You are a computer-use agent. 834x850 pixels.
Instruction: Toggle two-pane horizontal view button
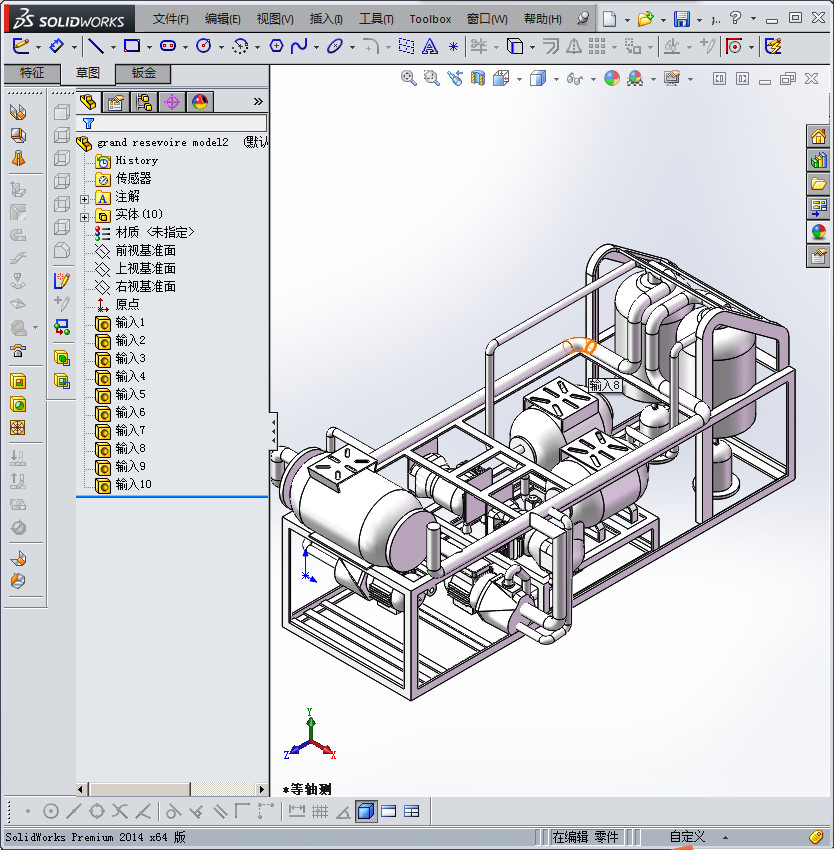389,812
